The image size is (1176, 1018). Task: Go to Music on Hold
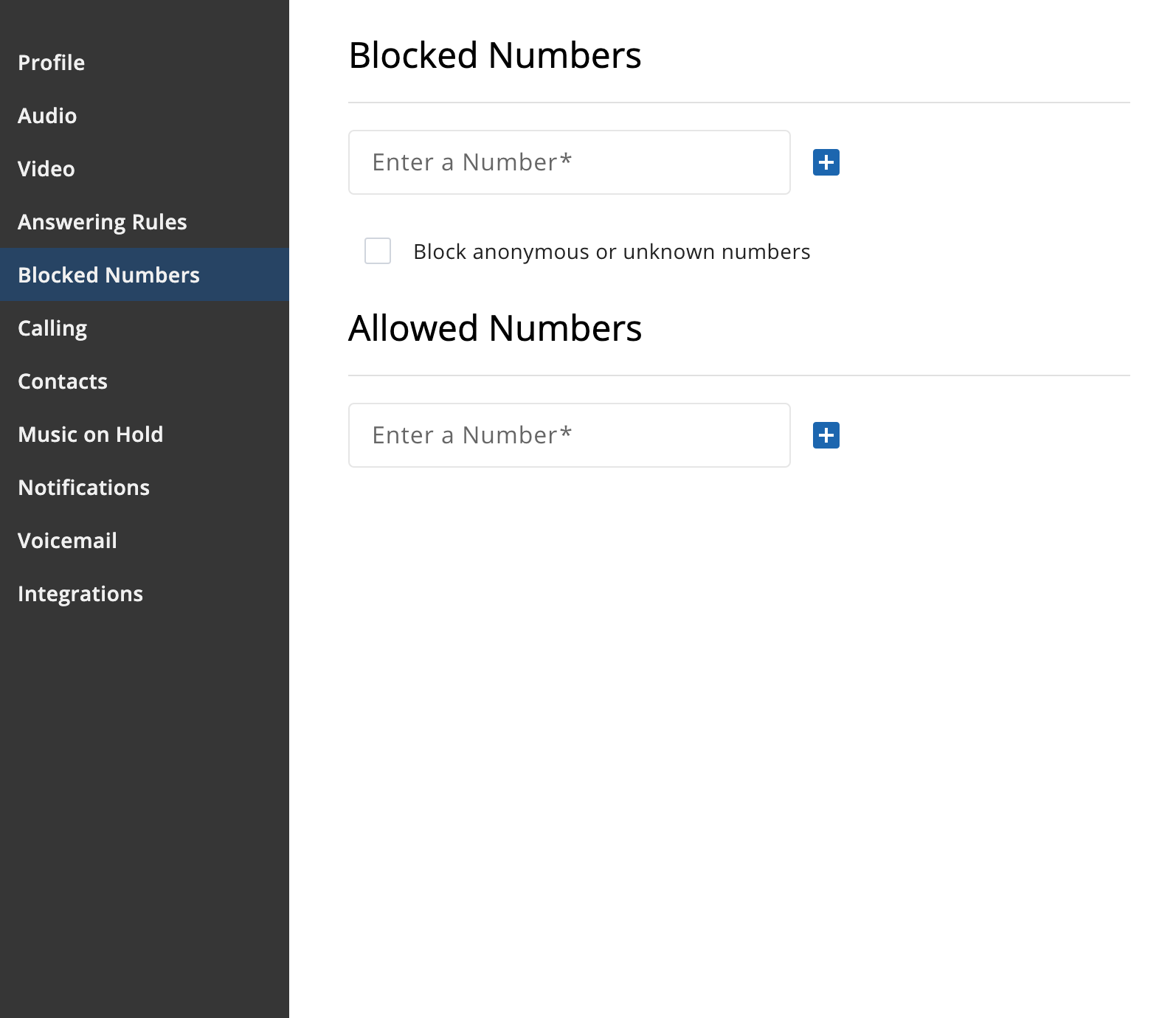pyautogui.click(x=145, y=434)
